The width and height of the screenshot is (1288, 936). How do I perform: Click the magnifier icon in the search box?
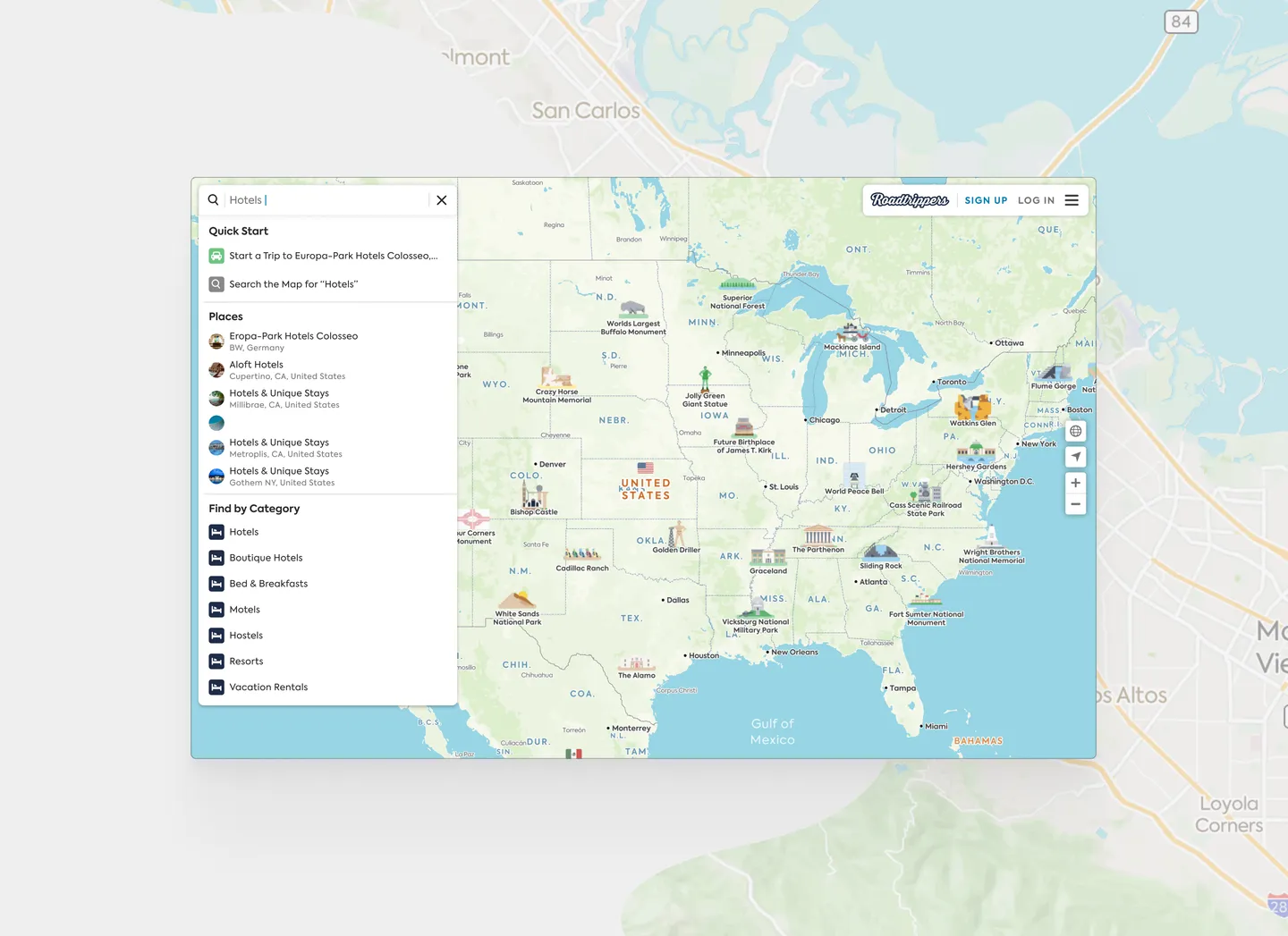214,200
